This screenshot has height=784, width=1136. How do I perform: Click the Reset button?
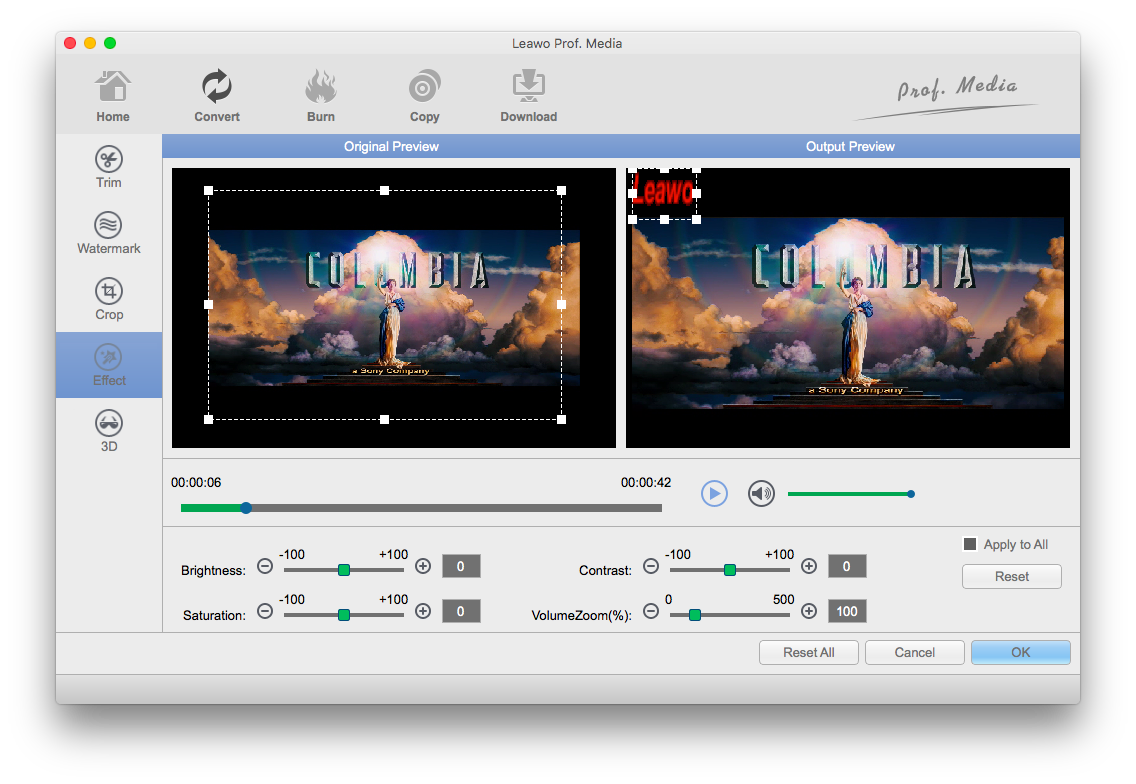(1011, 576)
